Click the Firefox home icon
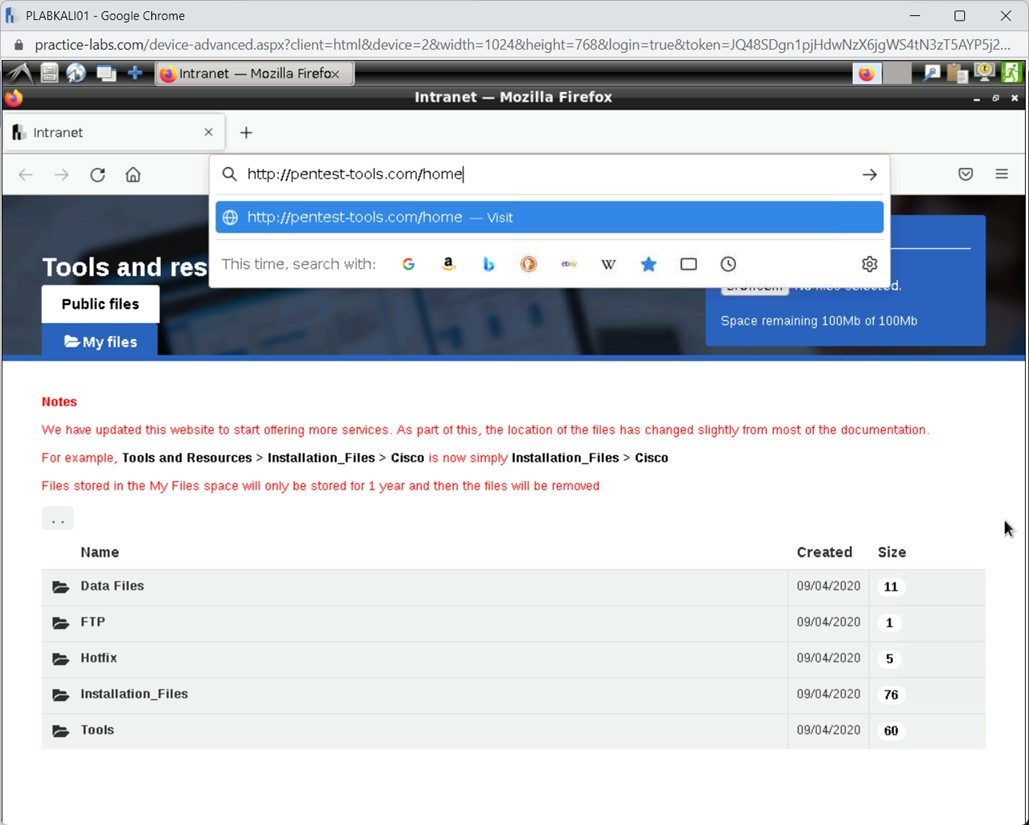 coord(134,174)
